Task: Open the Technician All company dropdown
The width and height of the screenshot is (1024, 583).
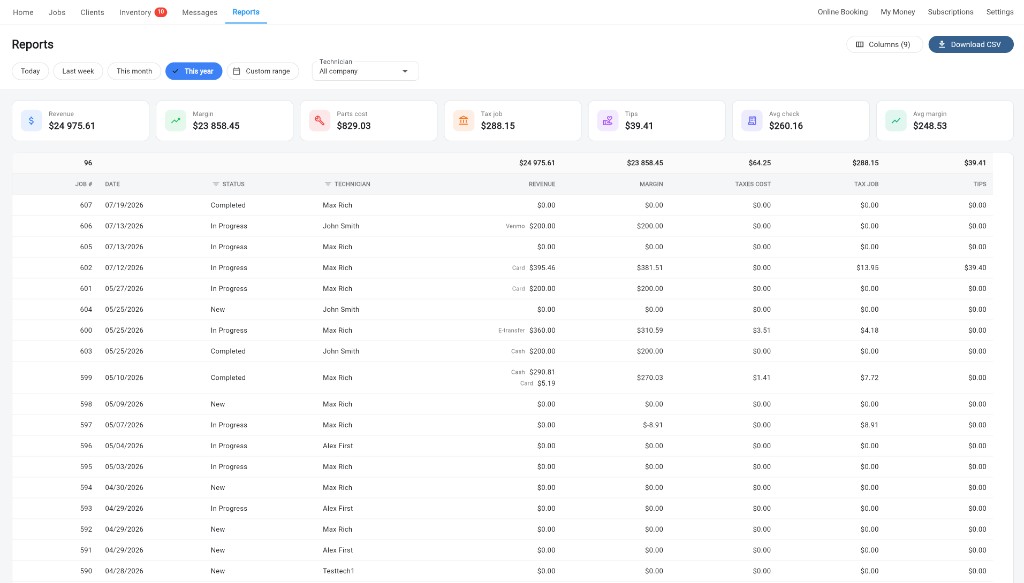Action: click(x=365, y=71)
